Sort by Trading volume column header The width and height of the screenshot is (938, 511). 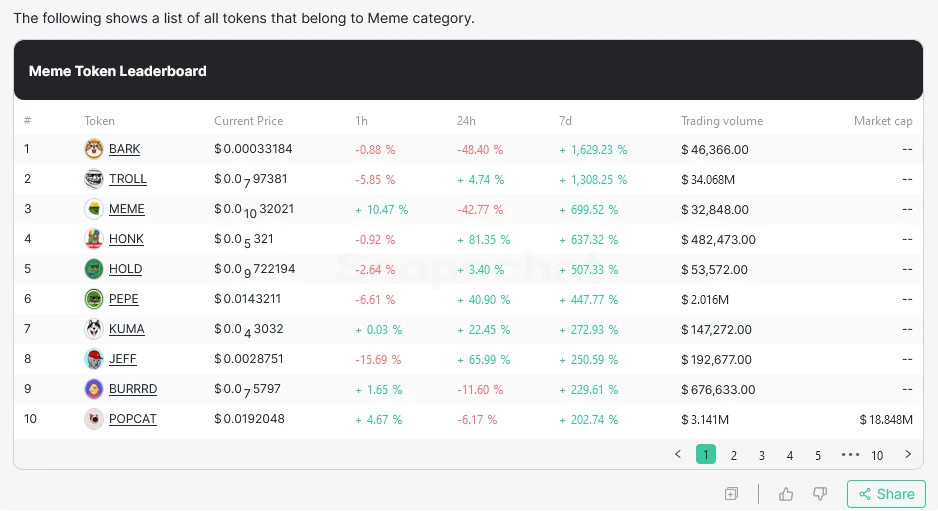tap(722, 121)
